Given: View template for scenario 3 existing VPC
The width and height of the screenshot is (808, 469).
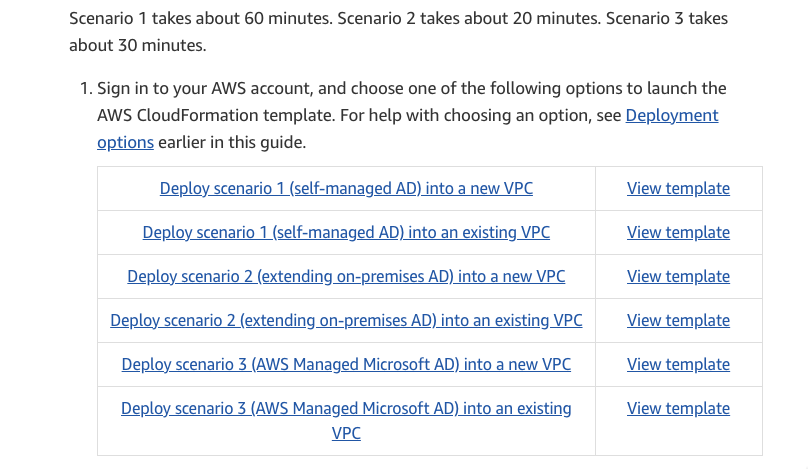Looking at the screenshot, I should [678, 408].
